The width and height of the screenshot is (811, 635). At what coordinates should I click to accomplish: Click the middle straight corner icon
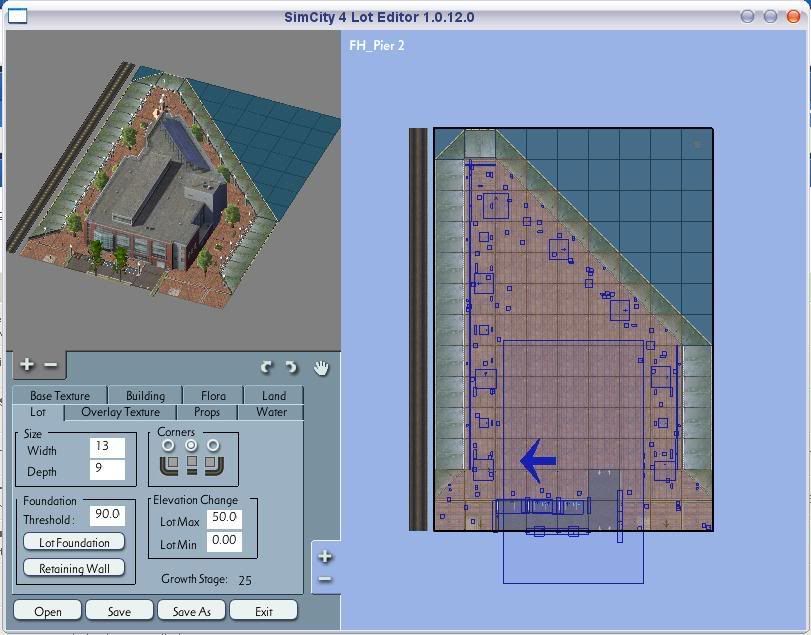192,465
